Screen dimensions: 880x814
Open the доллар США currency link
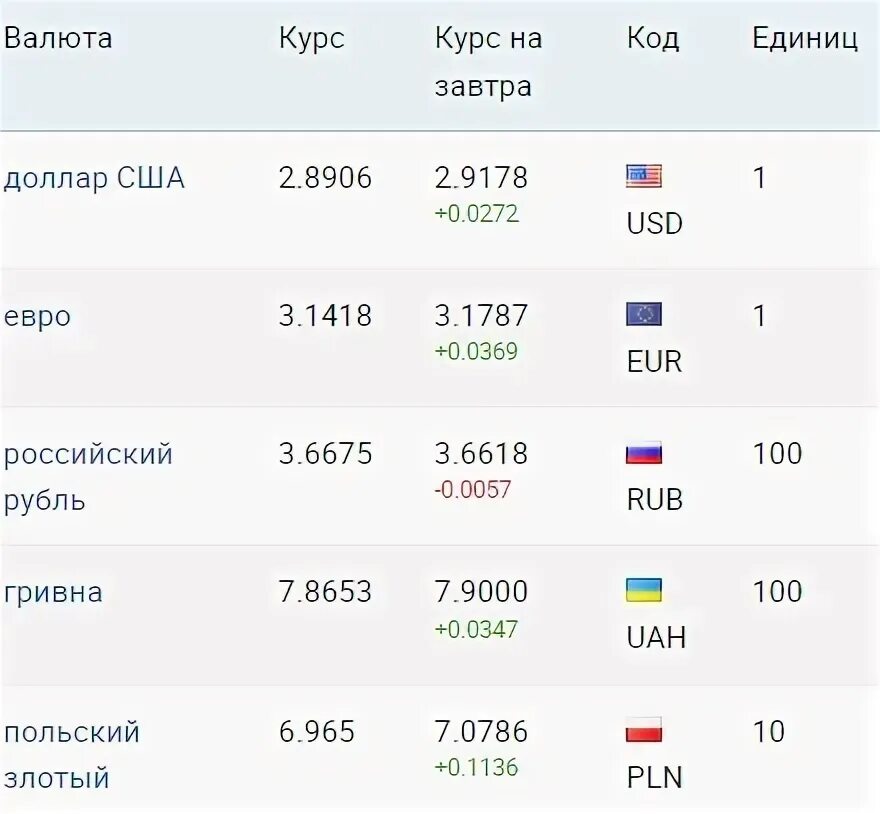pyautogui.click(x=94, y=178)
